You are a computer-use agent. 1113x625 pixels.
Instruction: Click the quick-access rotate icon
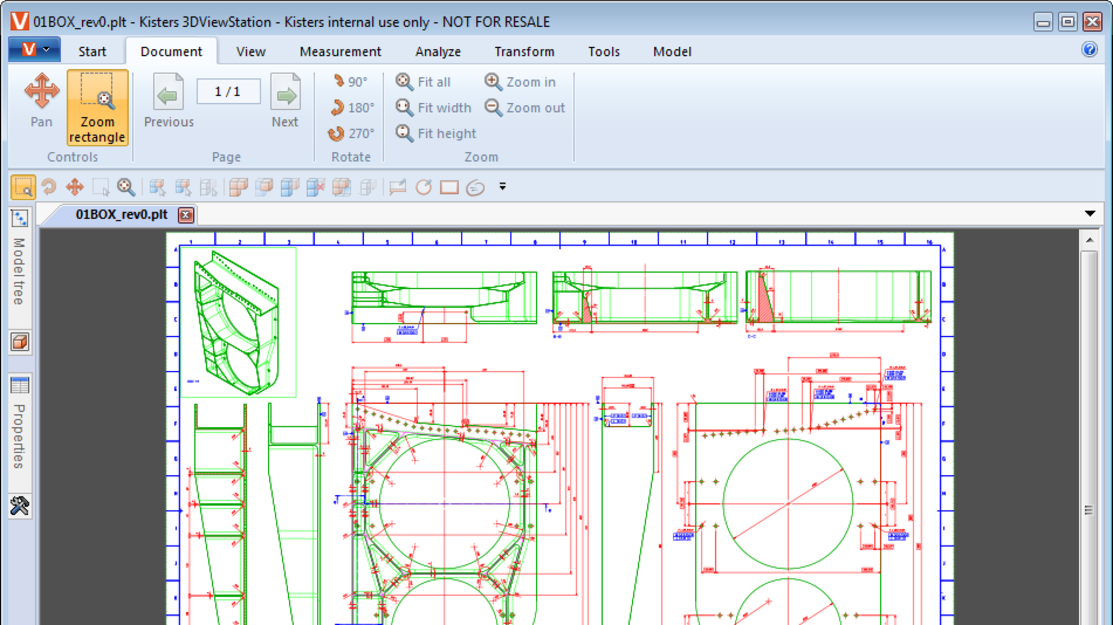tap(49, 187)
